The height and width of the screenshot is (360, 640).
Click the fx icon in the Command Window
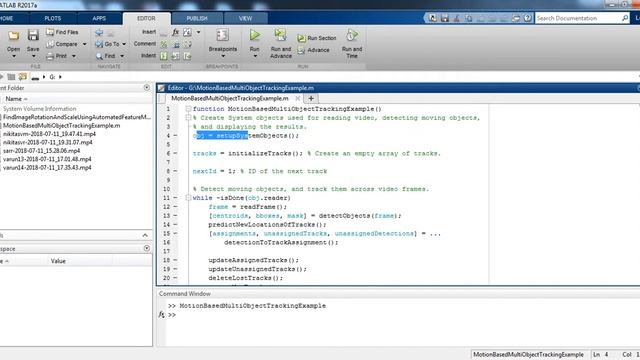(x=162, y=315)
